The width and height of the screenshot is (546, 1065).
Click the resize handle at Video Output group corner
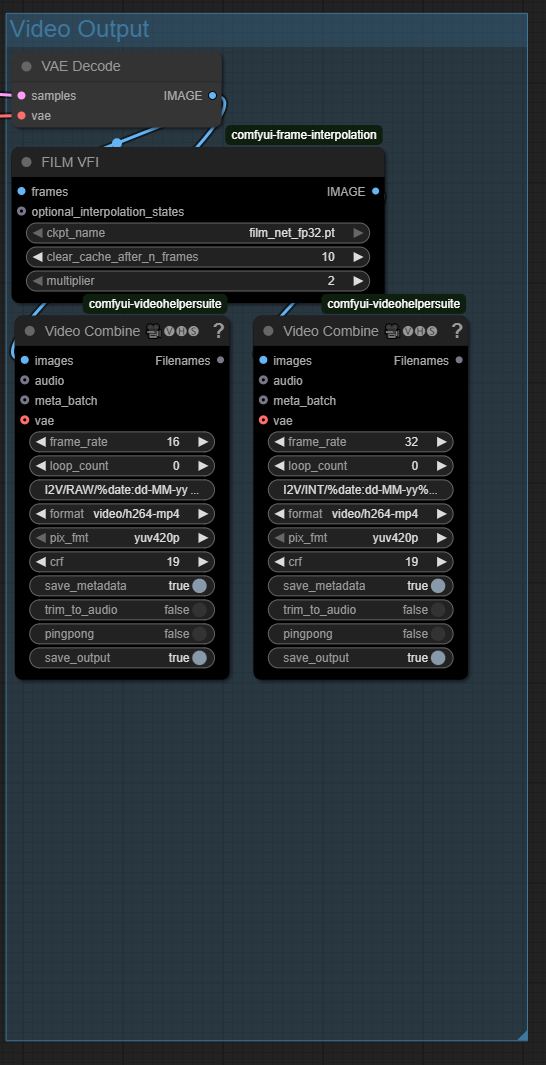[522, 1034]
